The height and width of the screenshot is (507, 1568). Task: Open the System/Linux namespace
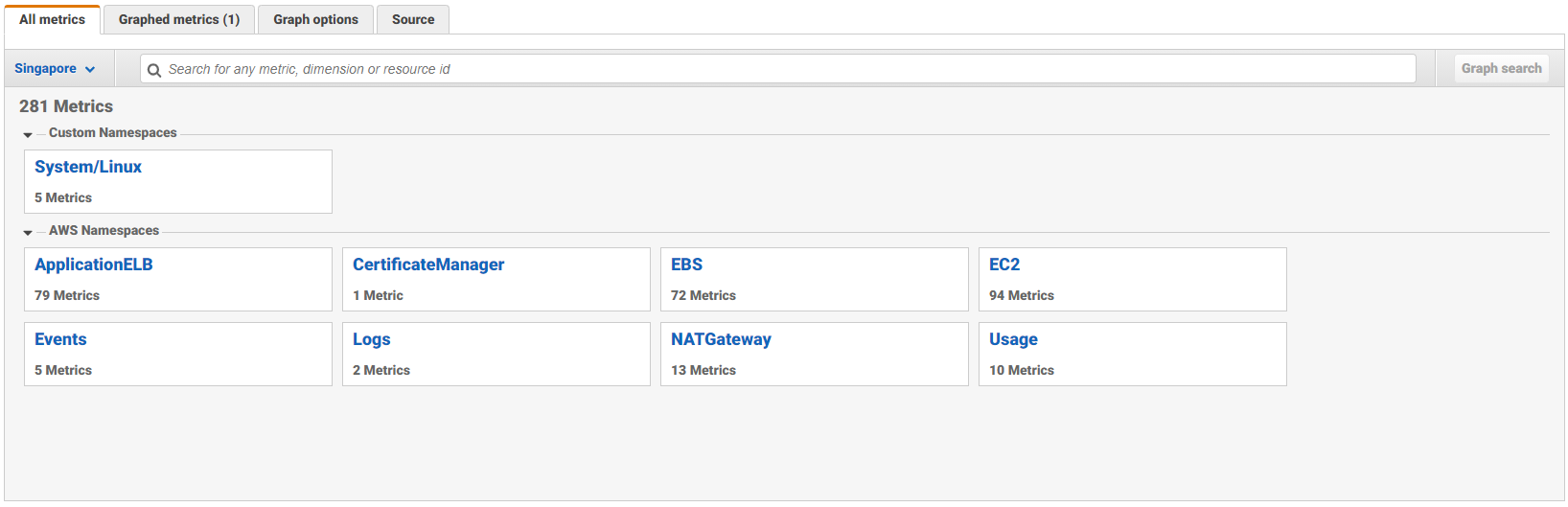(88, 167)
